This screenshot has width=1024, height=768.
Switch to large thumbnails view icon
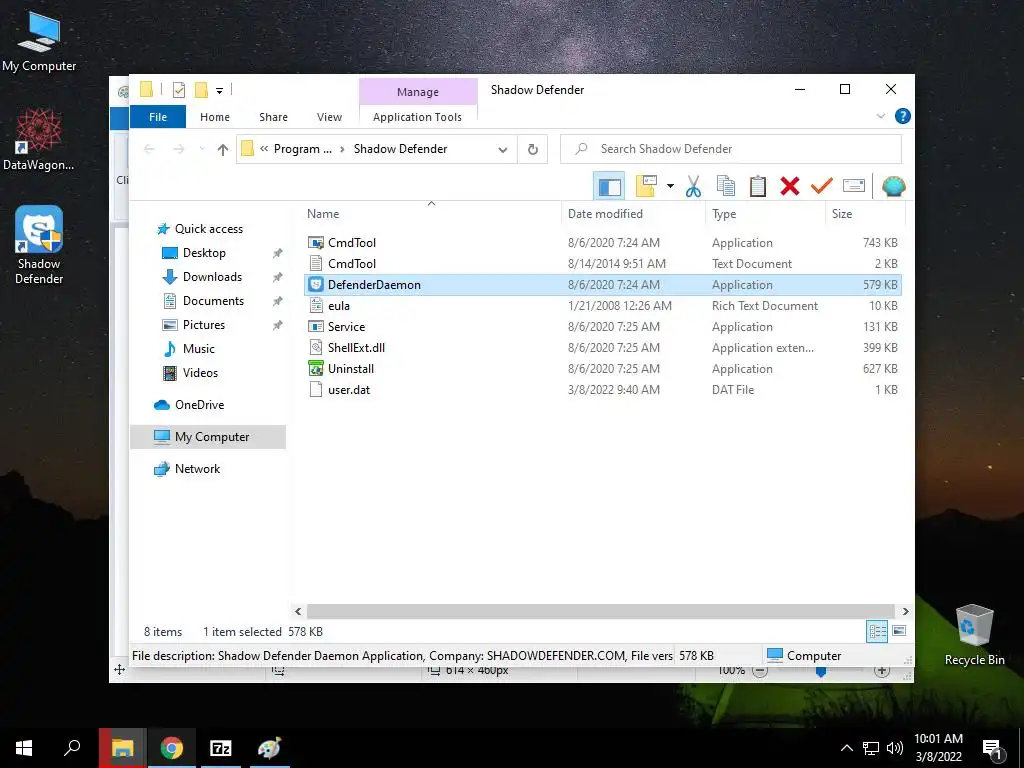[x=899, y=631]
